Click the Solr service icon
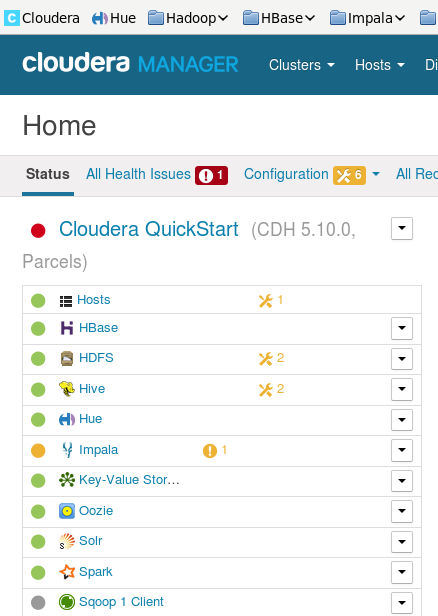The image size is (438, 616). coord(67,541)
